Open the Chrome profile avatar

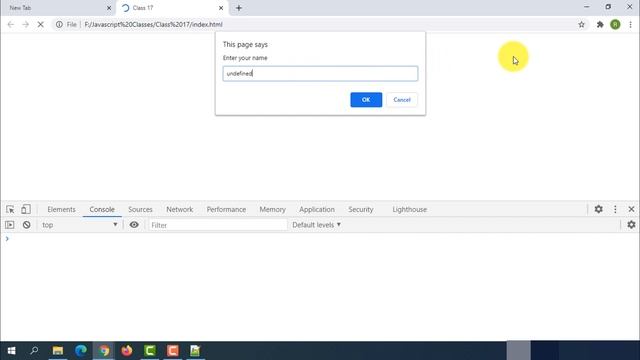(x=615, y=24)
